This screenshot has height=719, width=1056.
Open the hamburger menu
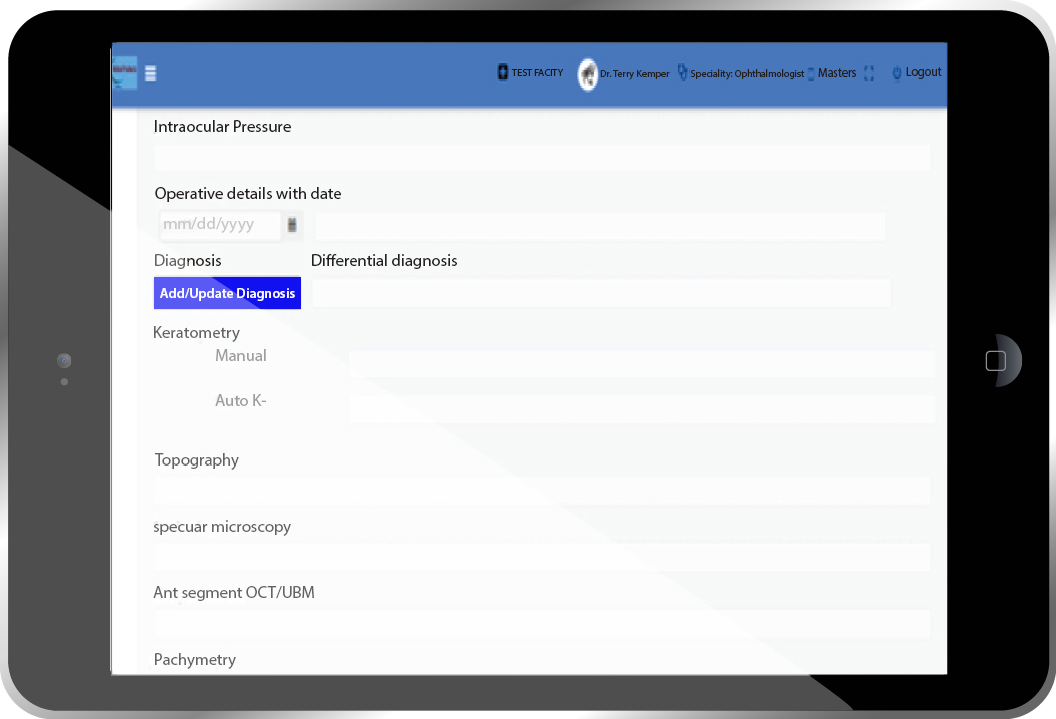[151, 73]
